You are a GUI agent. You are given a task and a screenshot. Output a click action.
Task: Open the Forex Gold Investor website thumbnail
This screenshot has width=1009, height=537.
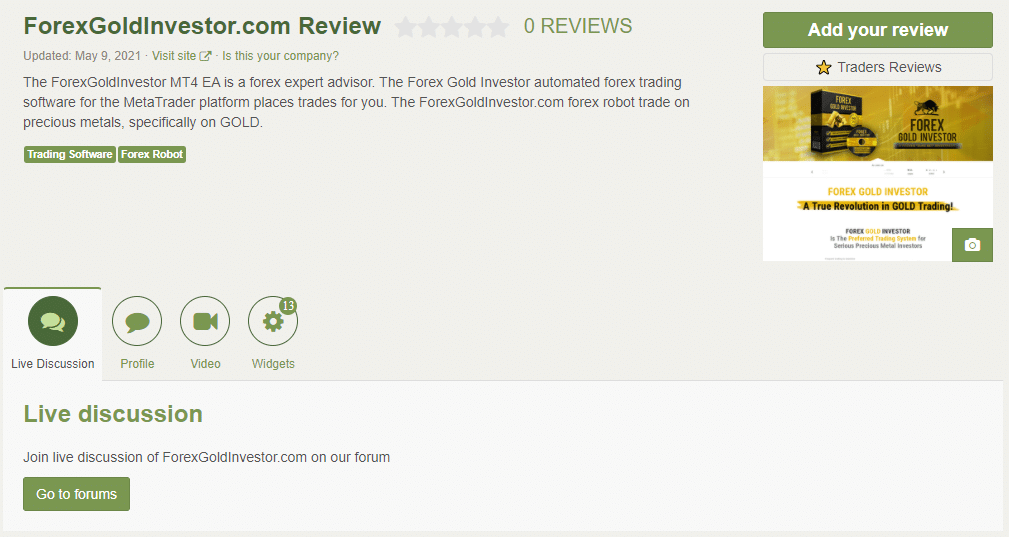click(878, 174)
